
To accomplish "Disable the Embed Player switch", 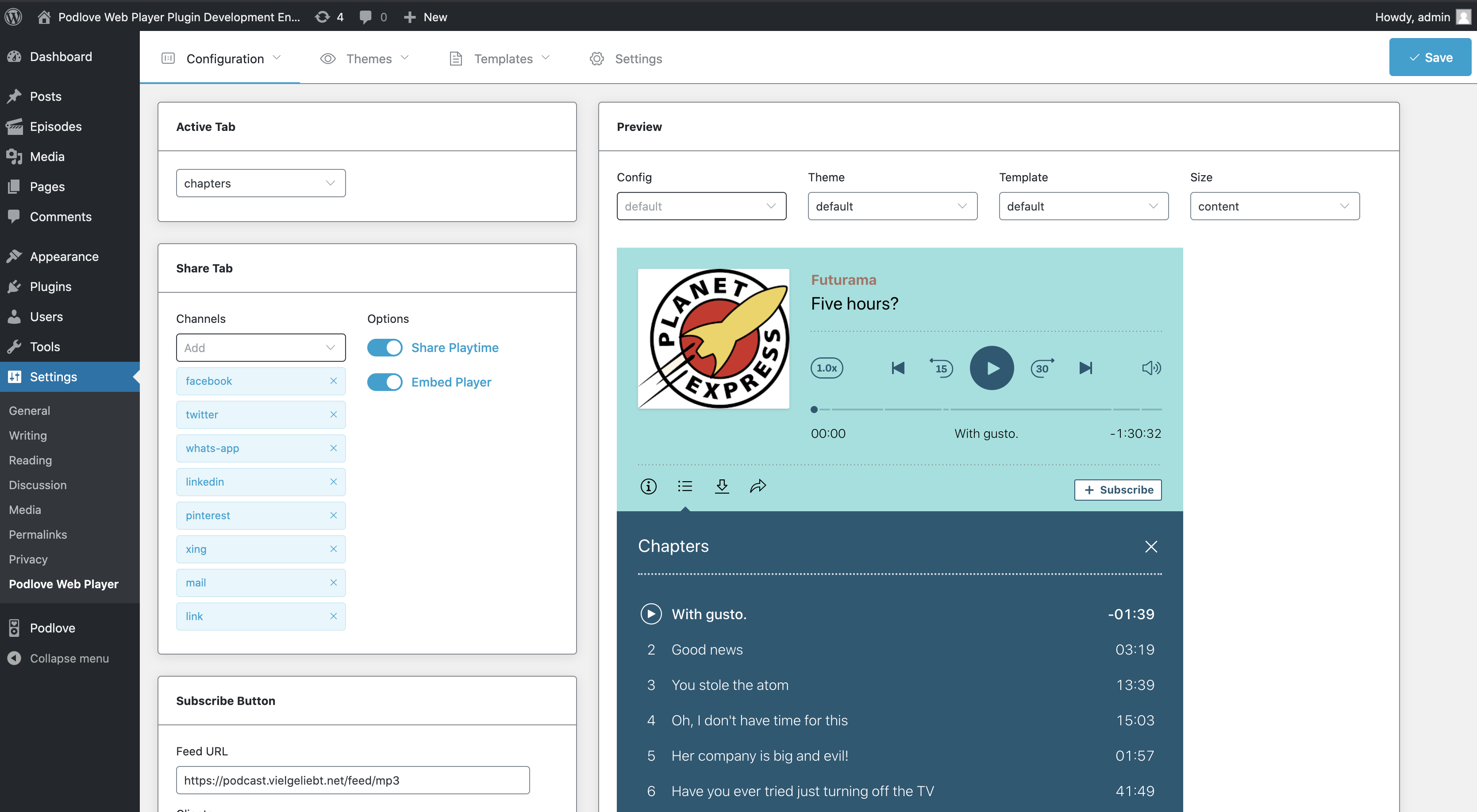I will point(385,382).
